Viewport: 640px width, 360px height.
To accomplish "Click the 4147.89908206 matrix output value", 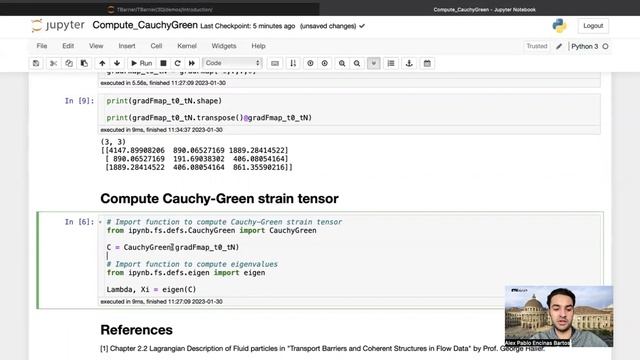I will (x=137, y=150).
